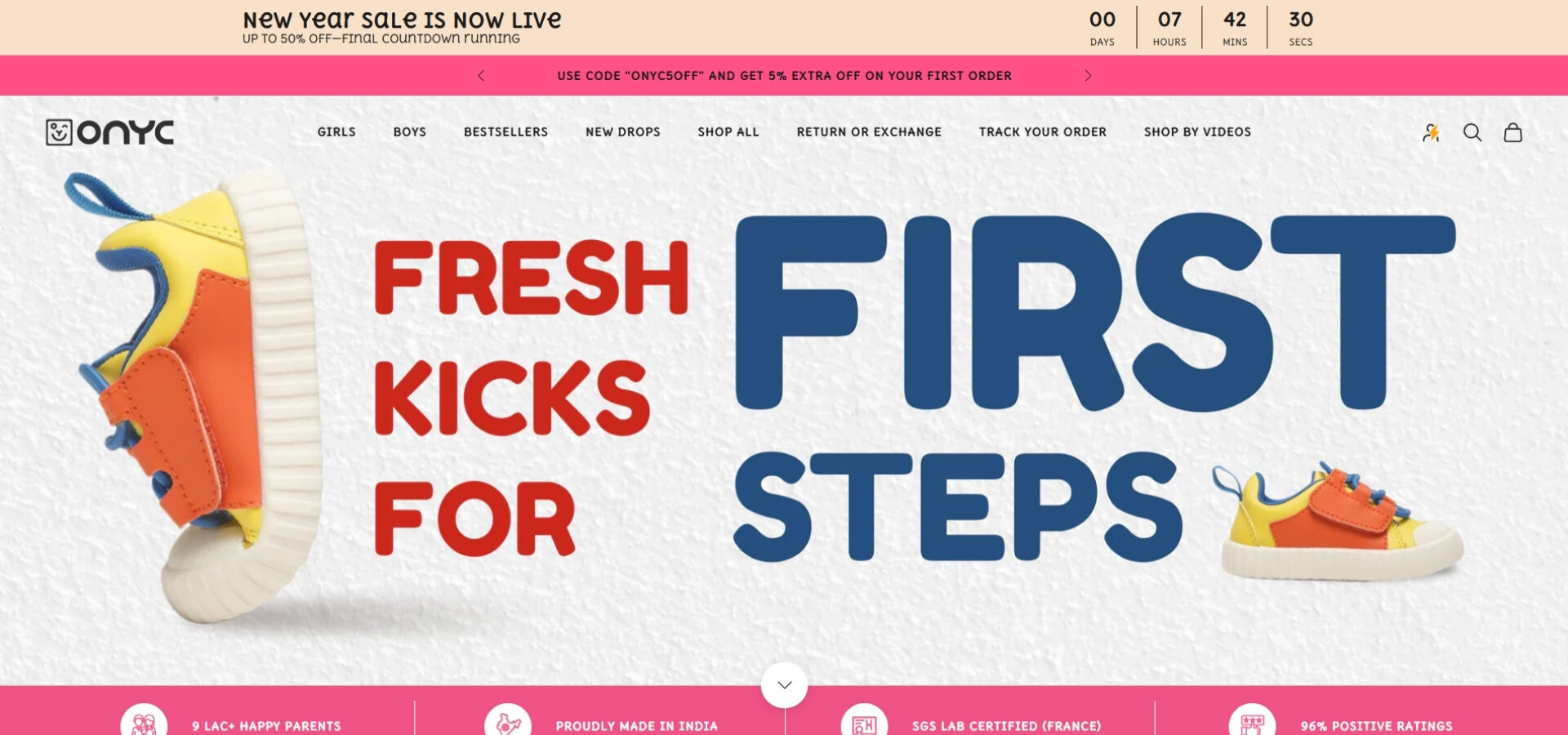Click Track Your Order

(x=1043, y=131)
